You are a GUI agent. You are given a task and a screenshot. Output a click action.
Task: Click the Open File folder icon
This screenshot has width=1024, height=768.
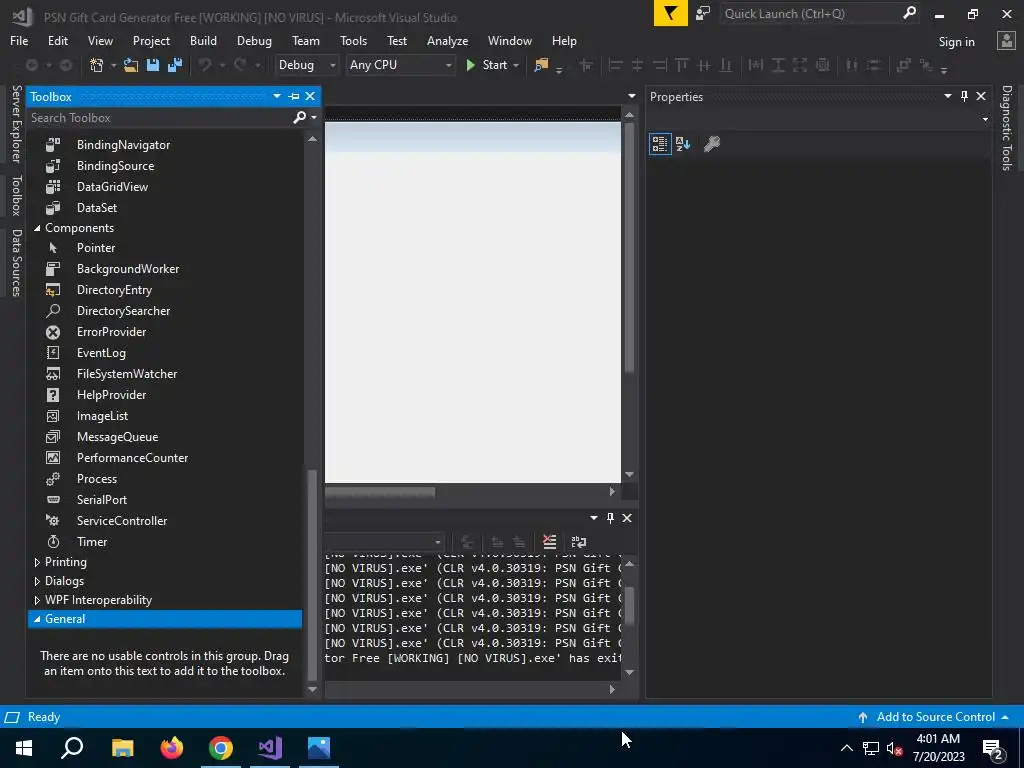pyautogui.click(x=131, y=65)
